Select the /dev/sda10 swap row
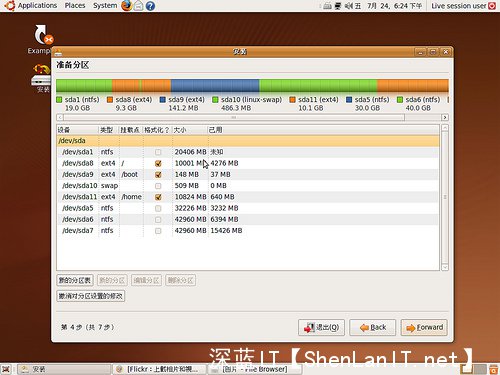Screen dimensions: 500x375 tap(248, 186)
